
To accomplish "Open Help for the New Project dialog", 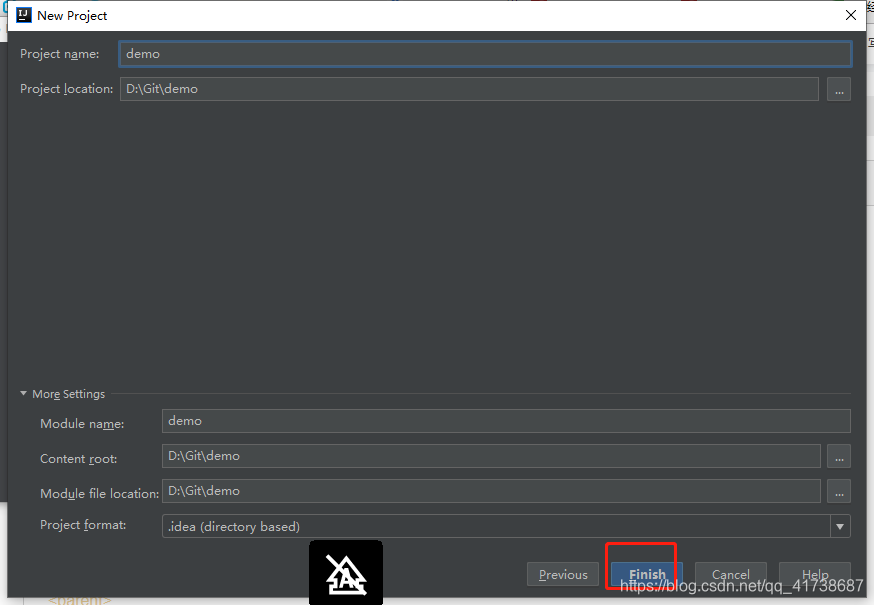I will (x=814, y=574).
